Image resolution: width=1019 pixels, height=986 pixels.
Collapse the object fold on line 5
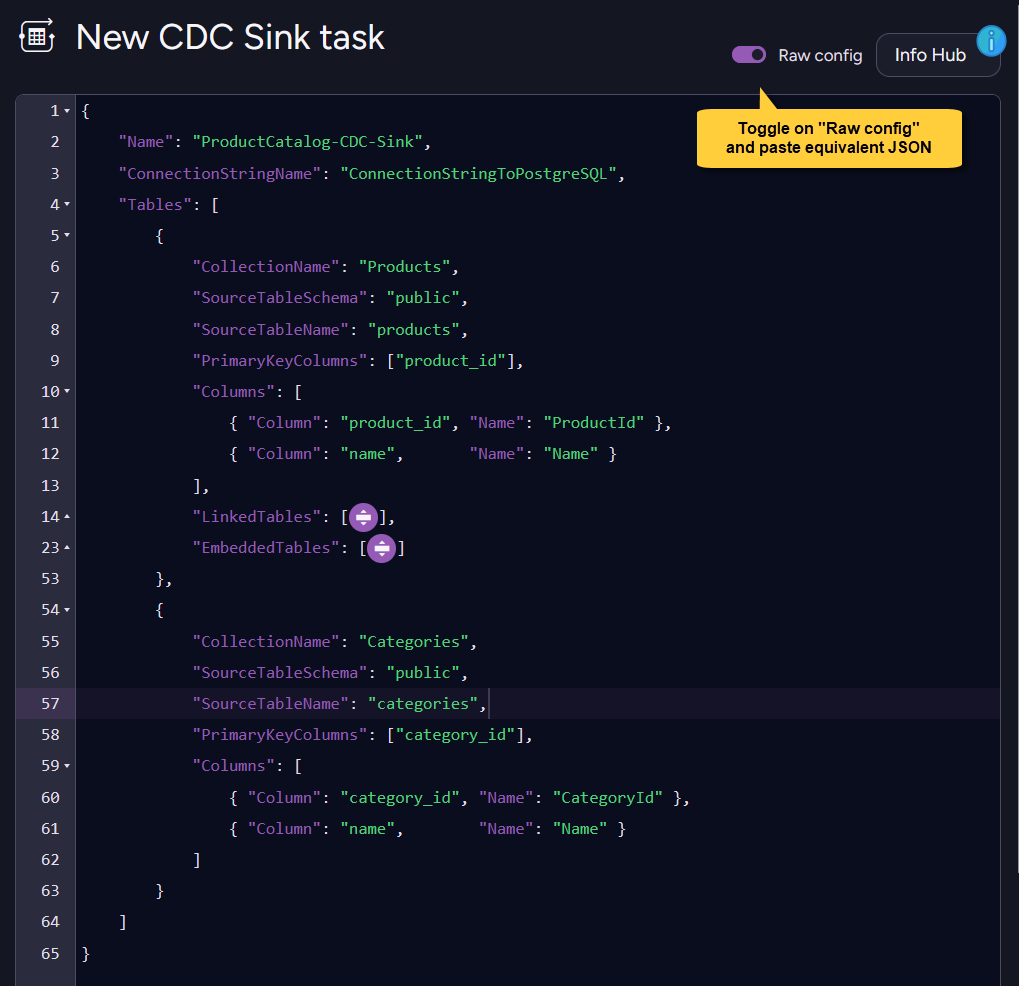click(67, 235)
